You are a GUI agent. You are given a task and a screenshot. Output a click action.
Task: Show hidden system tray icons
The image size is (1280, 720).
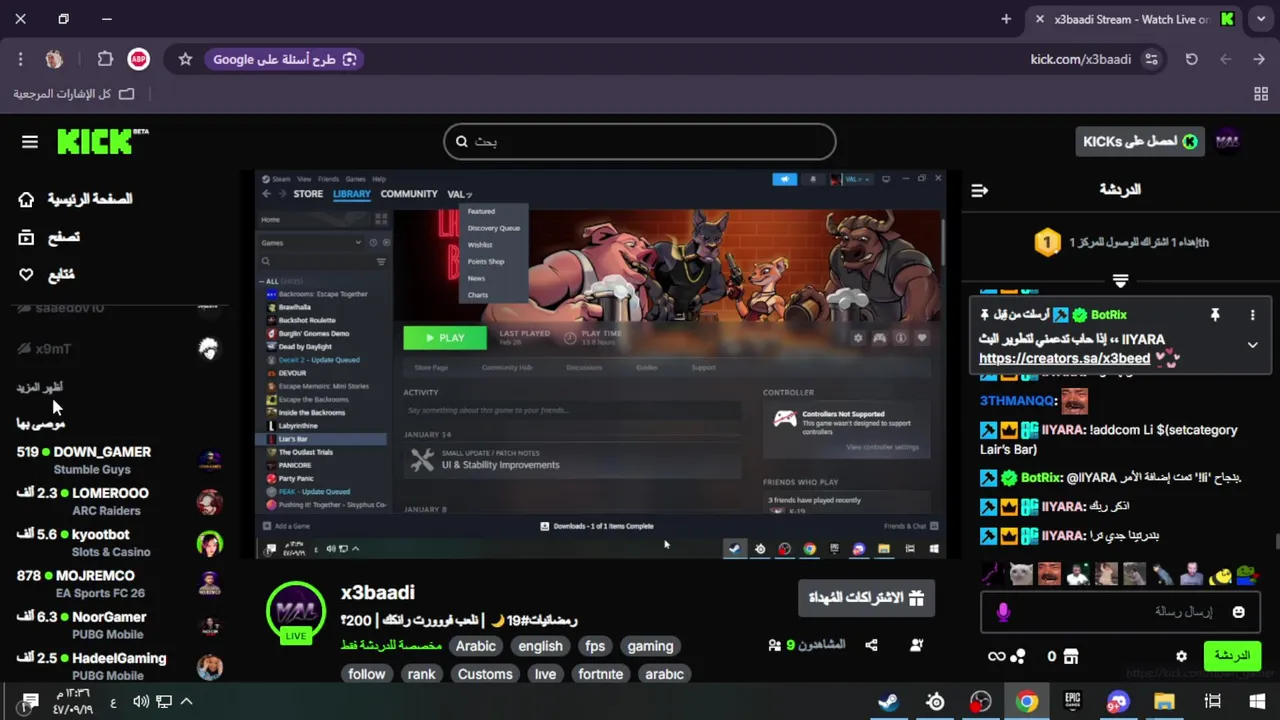tap(186, 702)
